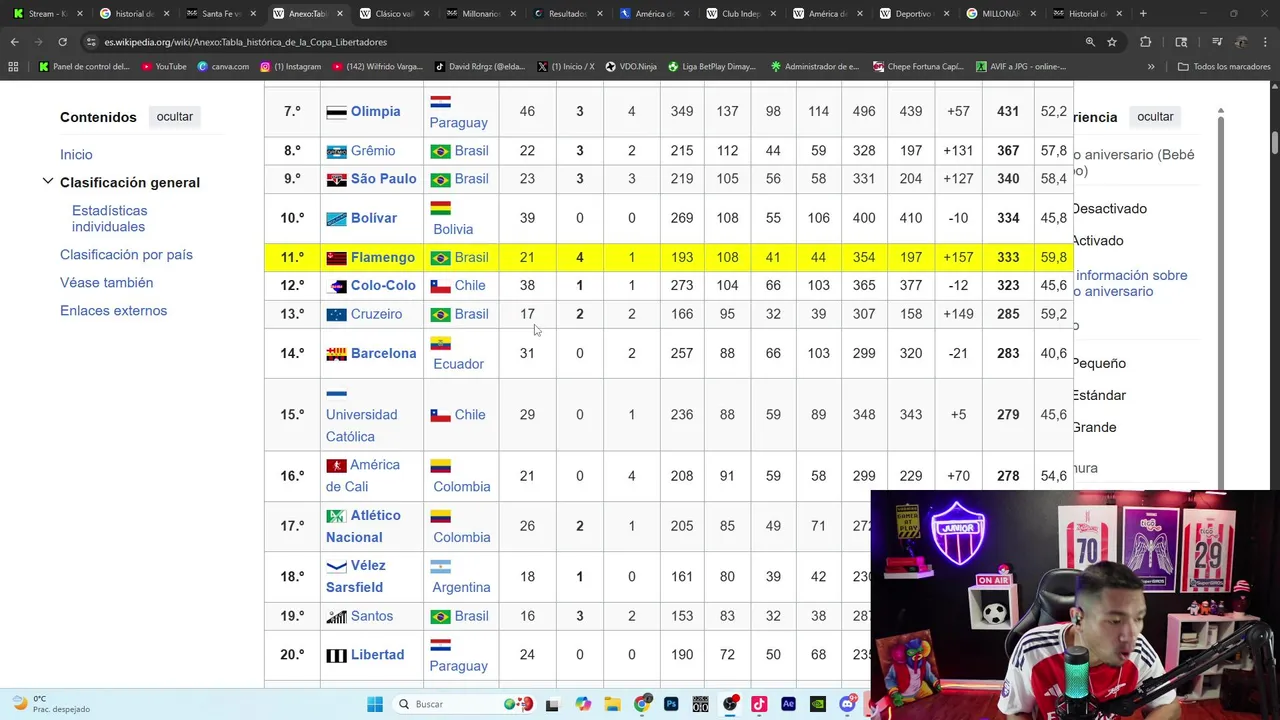Open the Todos los marcadores folder

click(1224, 66)
